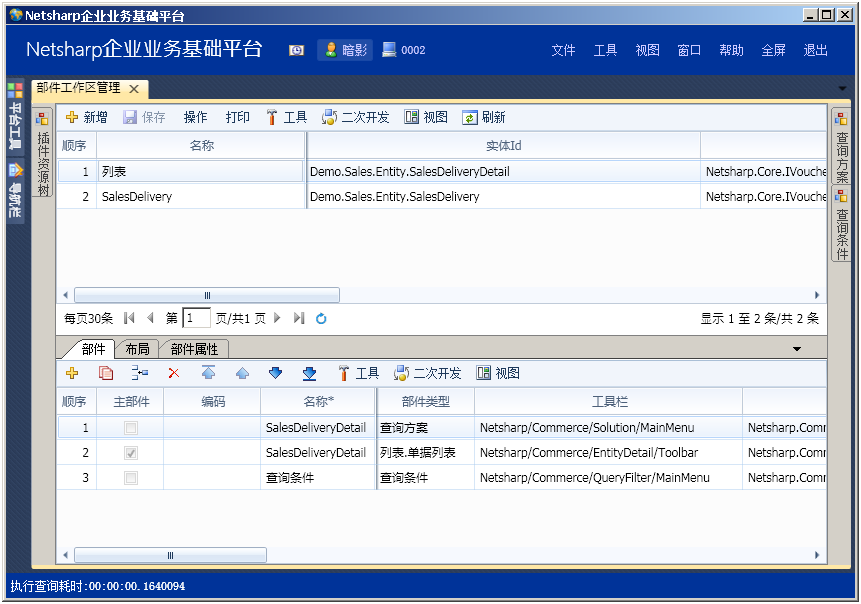Click 退出 to exit
The height and width of the screenshot is (604, 861).
(815, 50)
